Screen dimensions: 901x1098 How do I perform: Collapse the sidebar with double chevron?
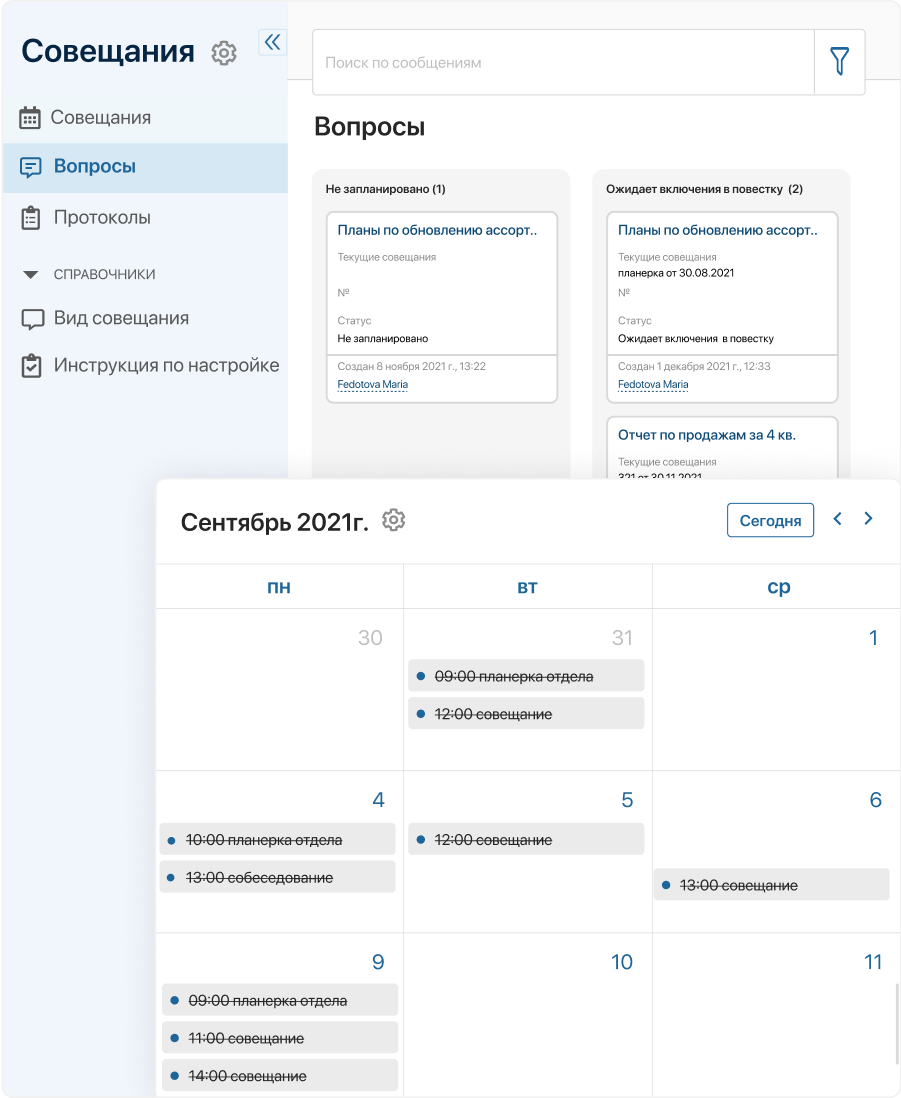pyautogui.click(x=272, y=41)
